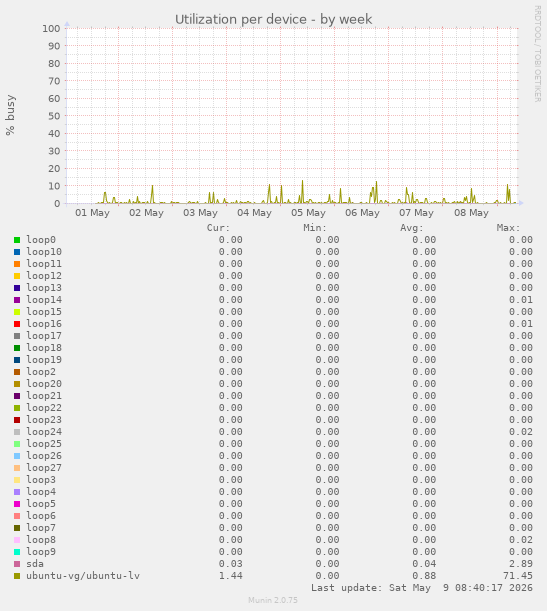Click the 'loop24' legend label

pyautogui.click(x=44, y=432)
